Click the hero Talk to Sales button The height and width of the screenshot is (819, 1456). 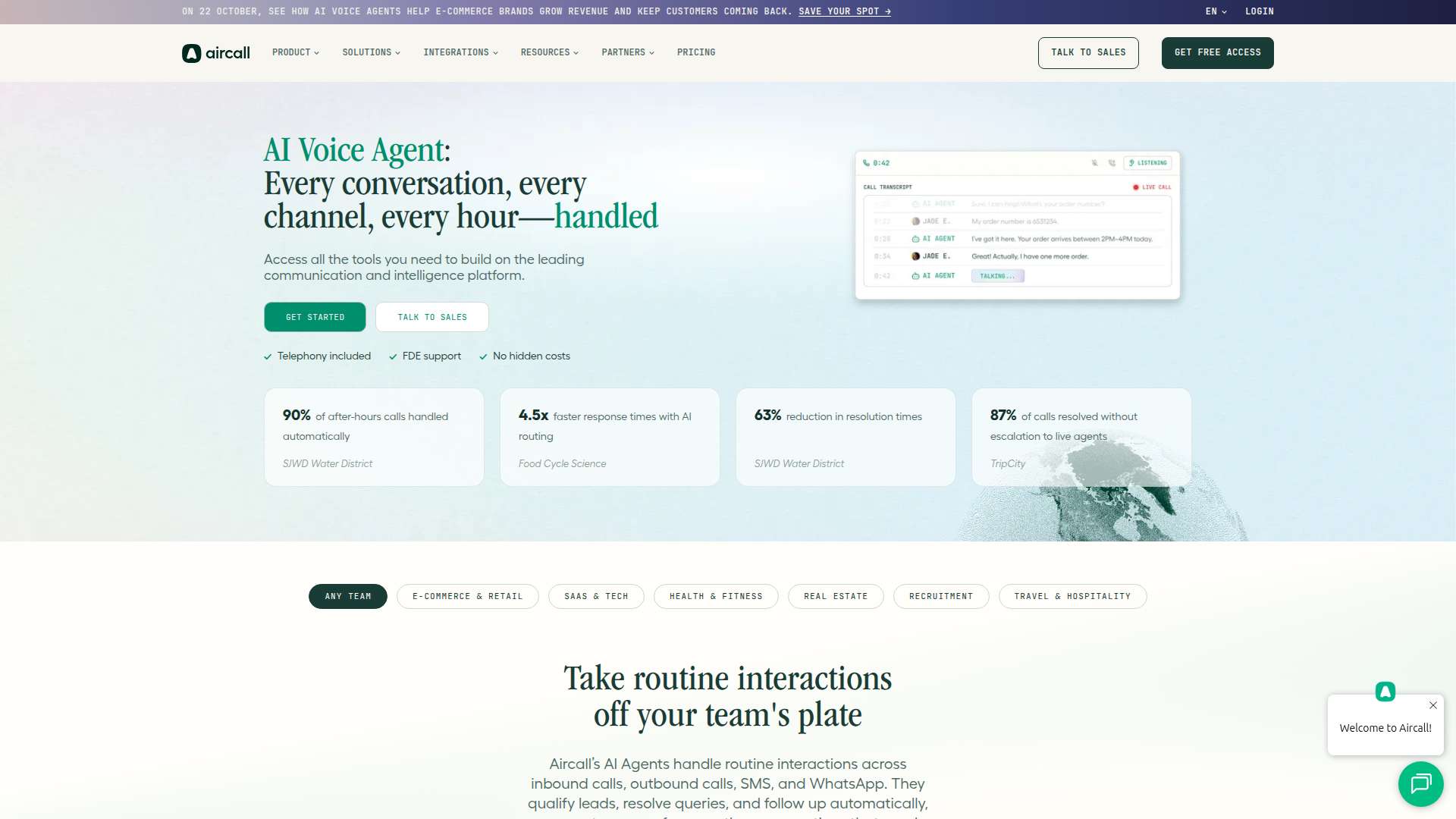(x=432, y=317)
